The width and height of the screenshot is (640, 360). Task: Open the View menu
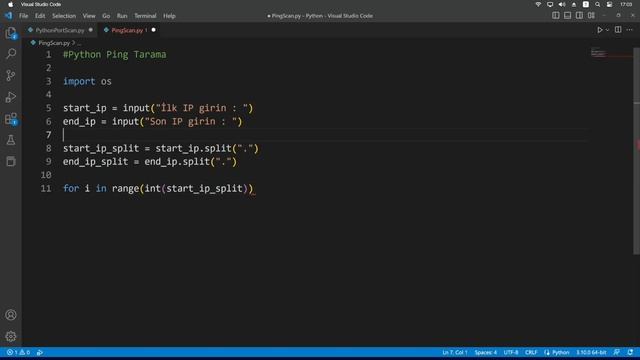point(89,16)
